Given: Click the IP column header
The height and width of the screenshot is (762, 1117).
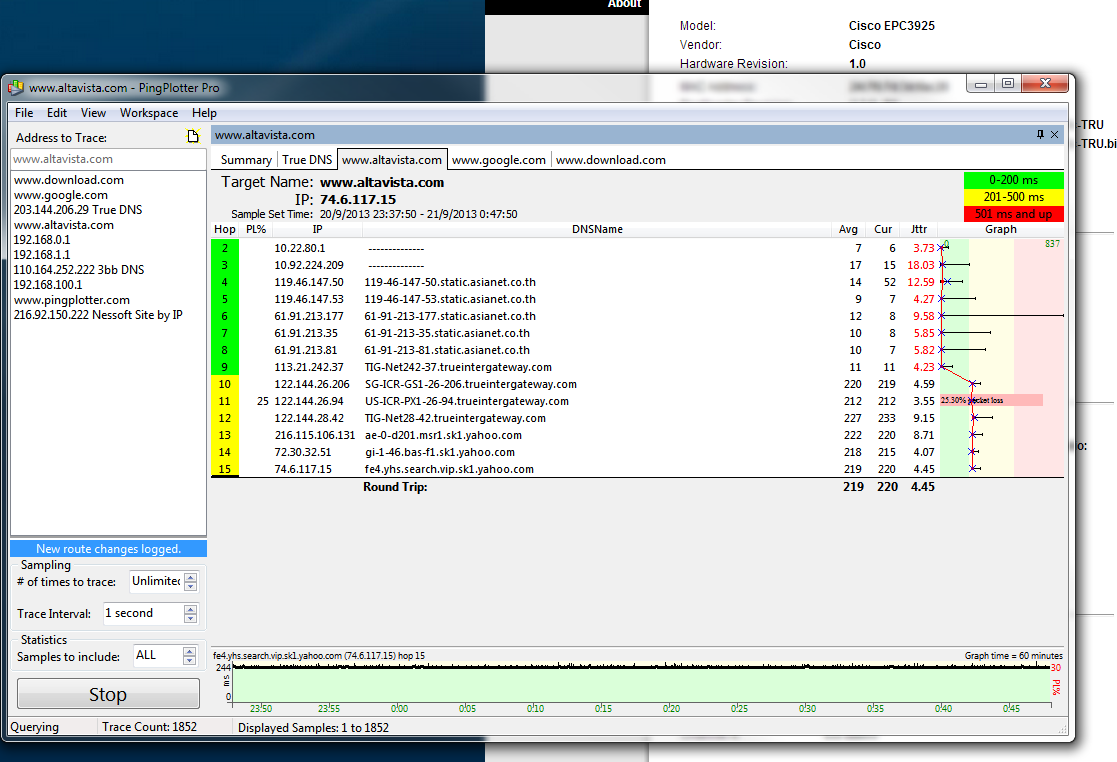Looking at the screenshot, I should pyautogui.click(x=317, y=229).
